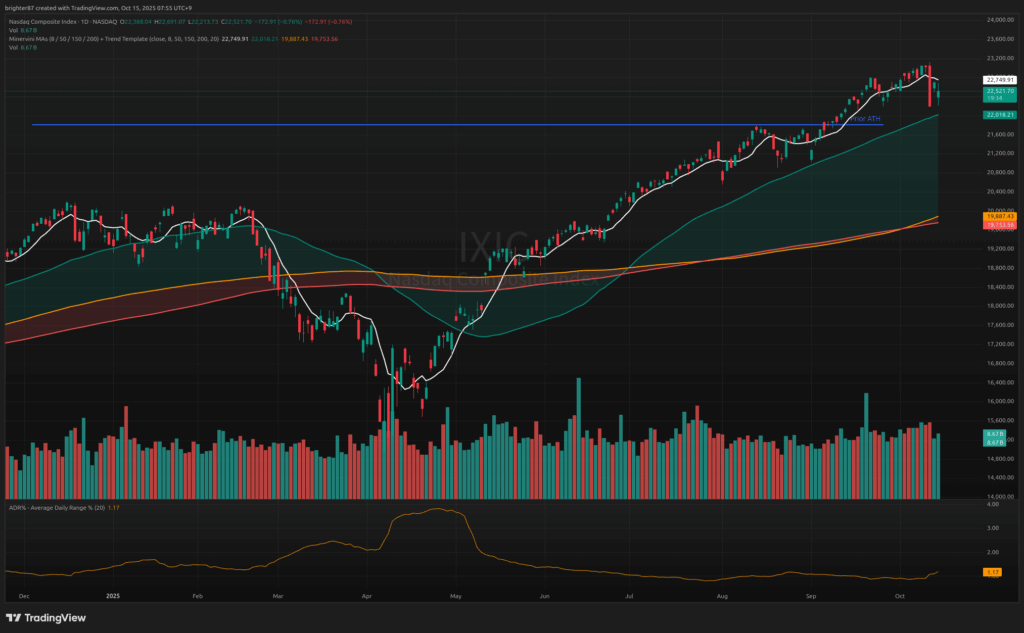Click the white 22,749.91 price axis label
Viewport: 1024px width, 633px height.
[x=1000, y=79]
